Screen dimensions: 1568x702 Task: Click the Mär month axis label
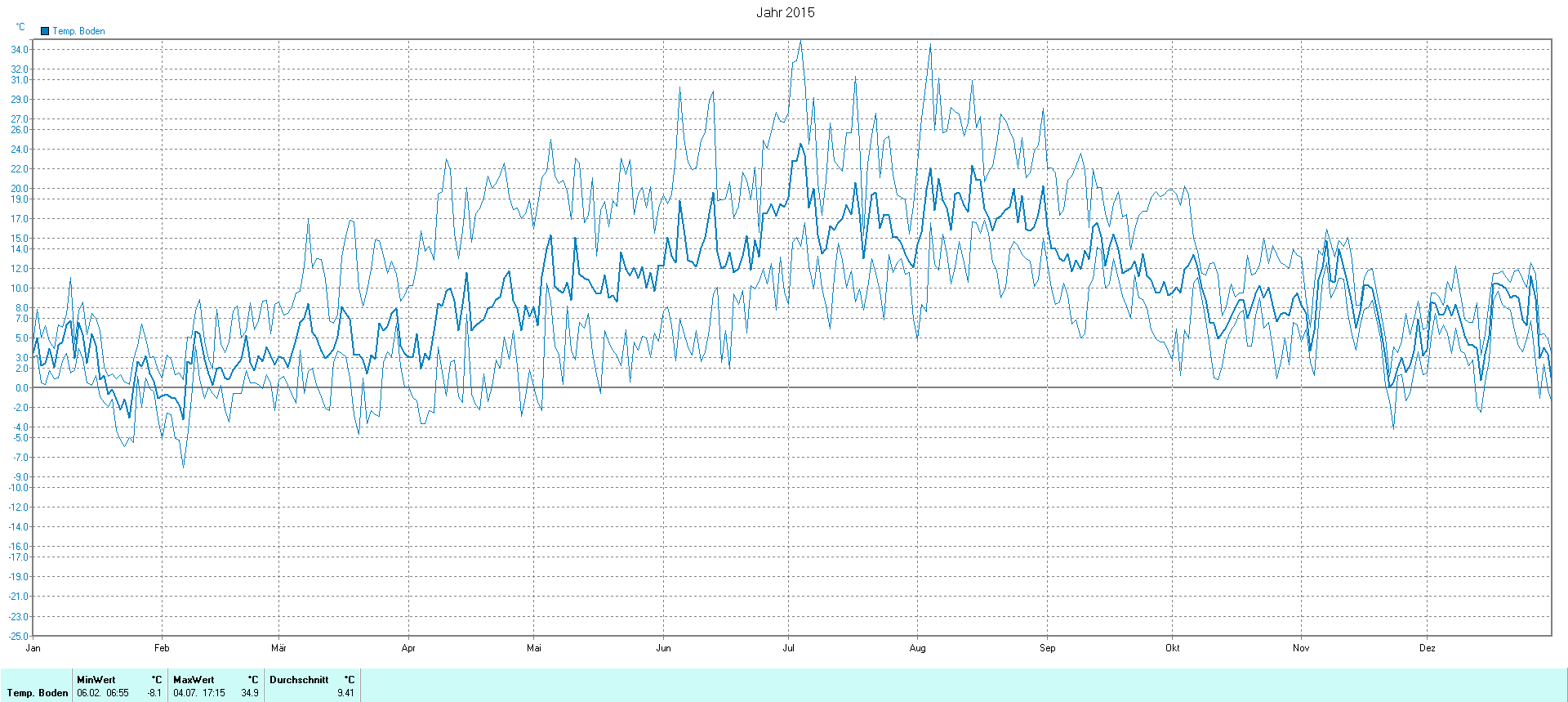278,648
